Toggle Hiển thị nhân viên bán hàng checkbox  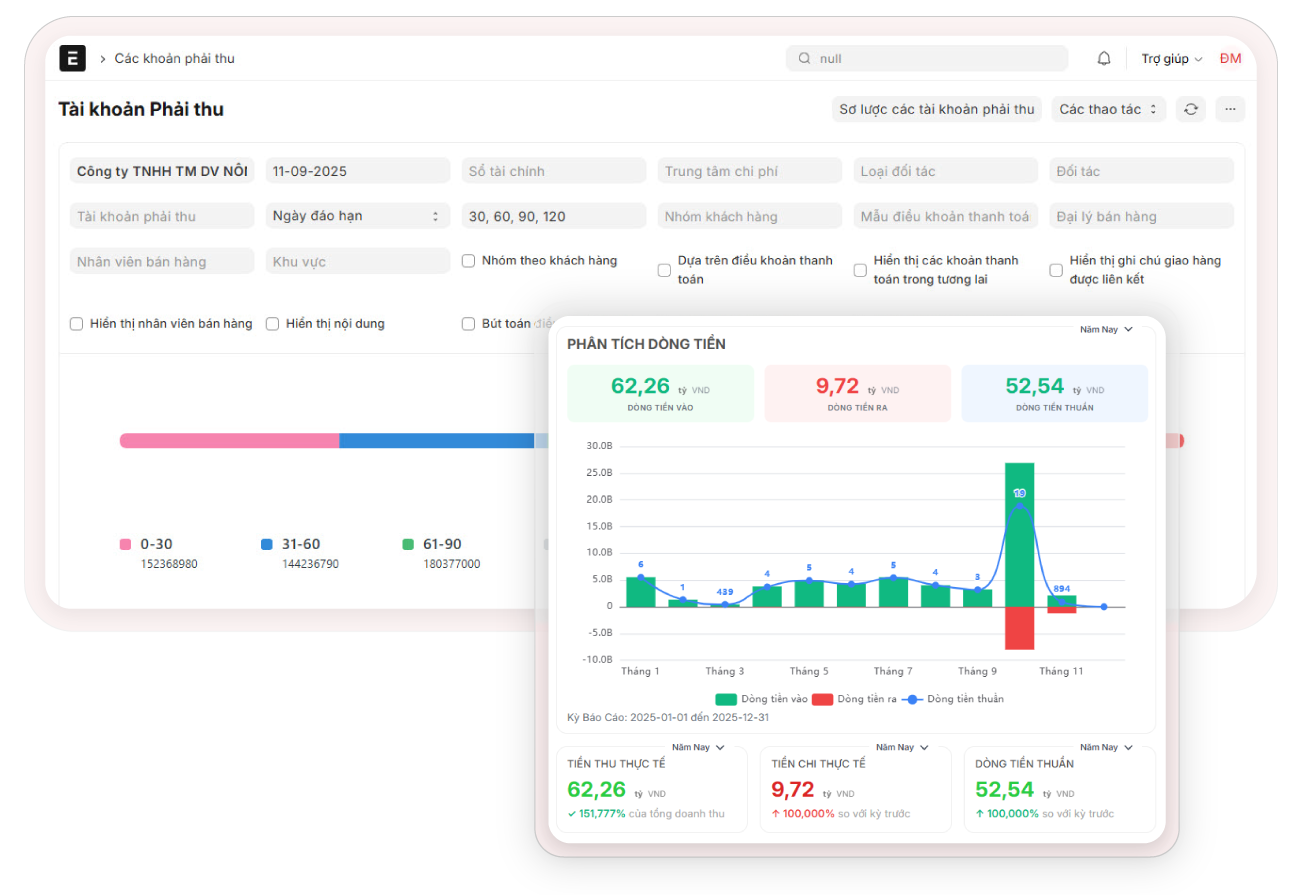pyautogui.click(x=76, y=324)
